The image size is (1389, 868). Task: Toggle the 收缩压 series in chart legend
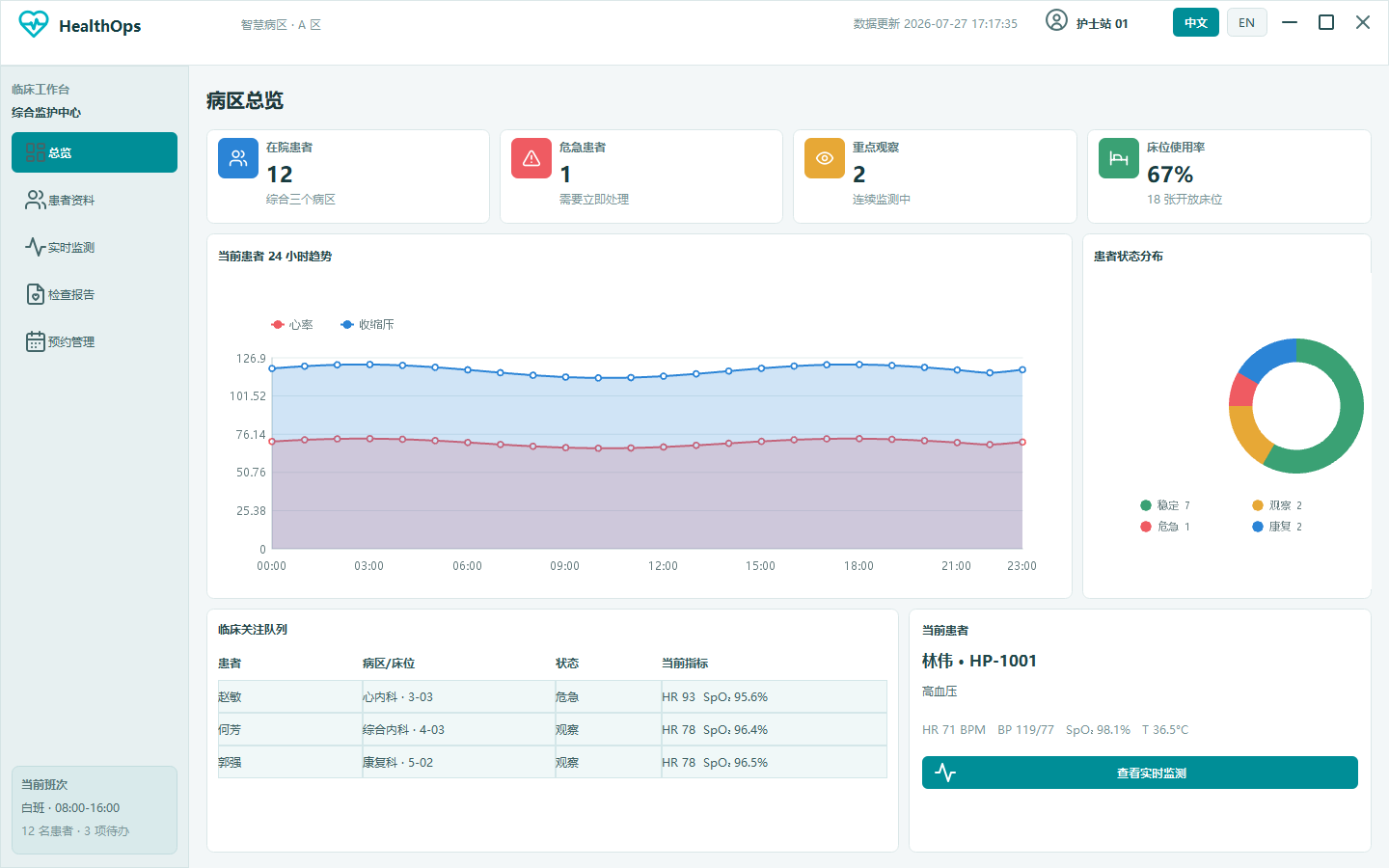click(368, 325)
